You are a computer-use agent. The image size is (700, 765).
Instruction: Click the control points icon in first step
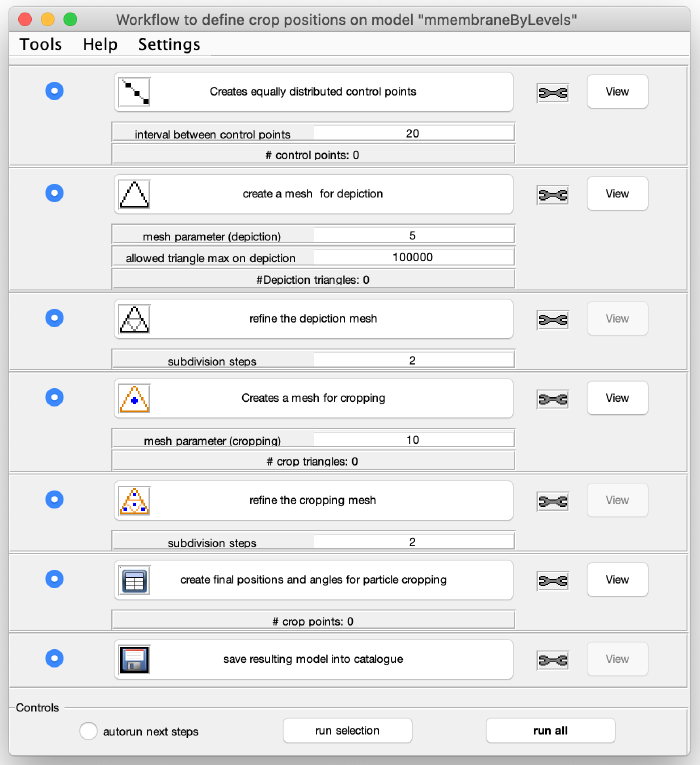[x=134, y=92]
